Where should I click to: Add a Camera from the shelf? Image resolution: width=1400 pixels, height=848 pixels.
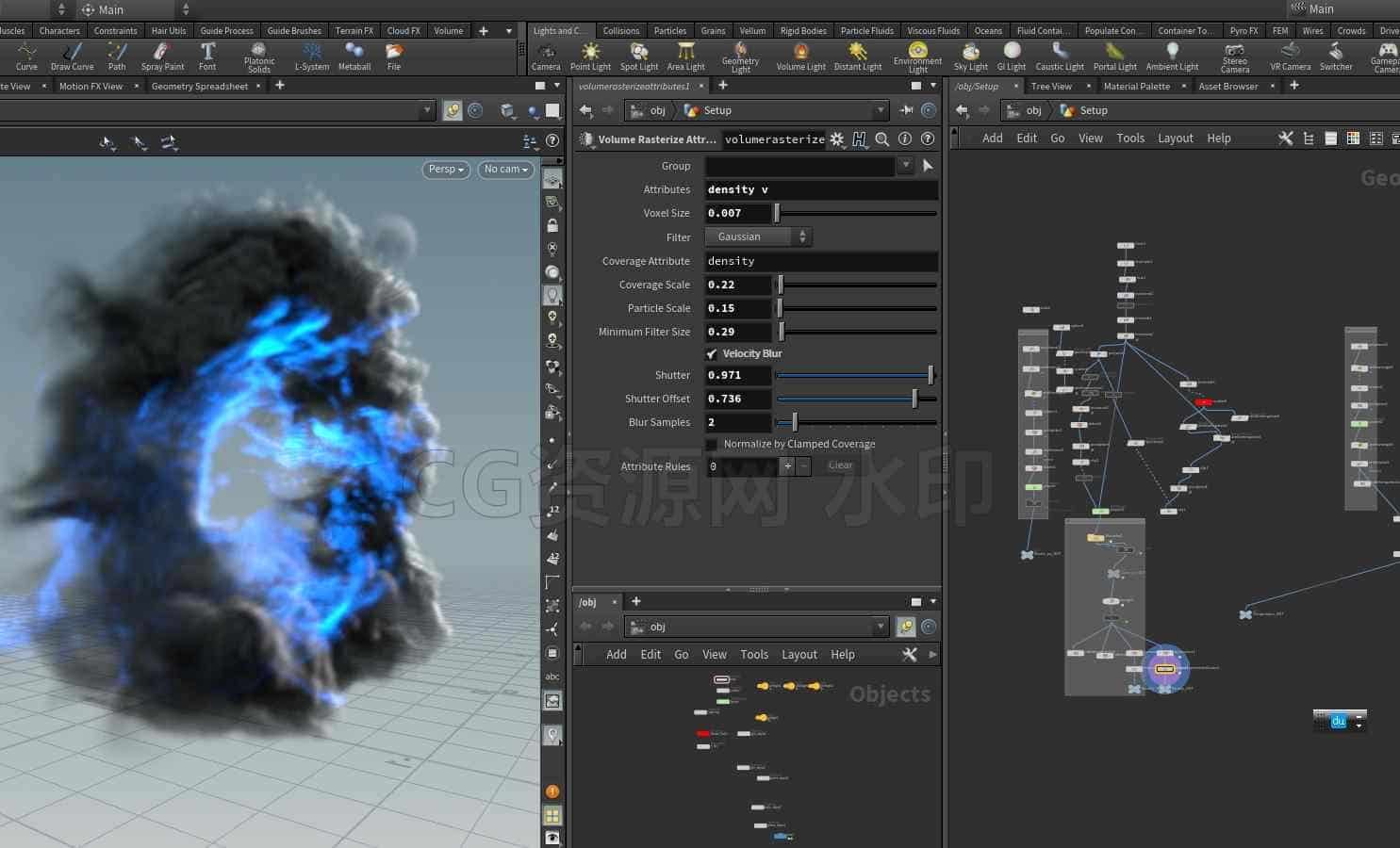546,56
